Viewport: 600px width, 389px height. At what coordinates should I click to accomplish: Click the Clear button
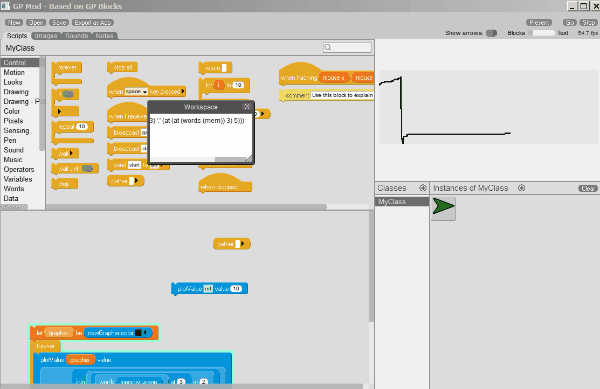point(587,188)
